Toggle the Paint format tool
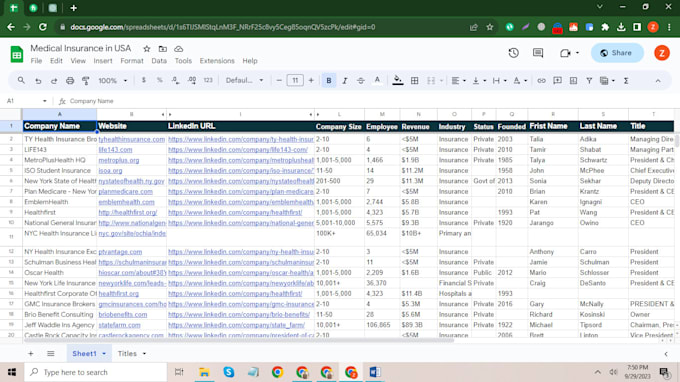 [x=86, y=81]
